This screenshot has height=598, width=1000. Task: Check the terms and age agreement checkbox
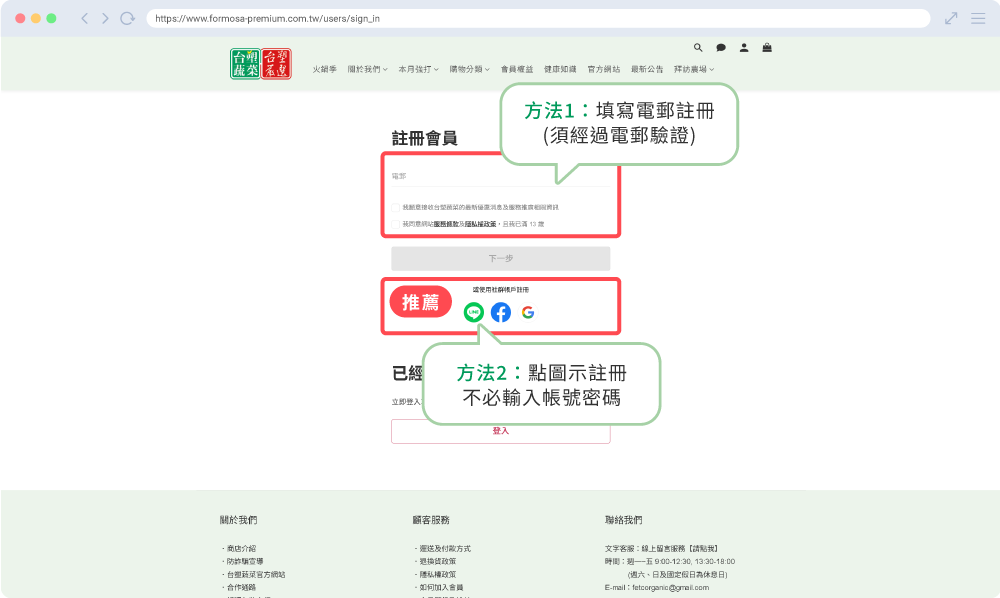point(394,223)
